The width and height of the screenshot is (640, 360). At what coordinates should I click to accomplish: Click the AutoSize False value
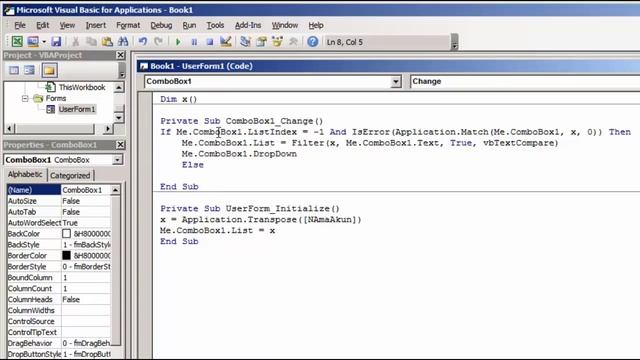[x=86, y=201]
